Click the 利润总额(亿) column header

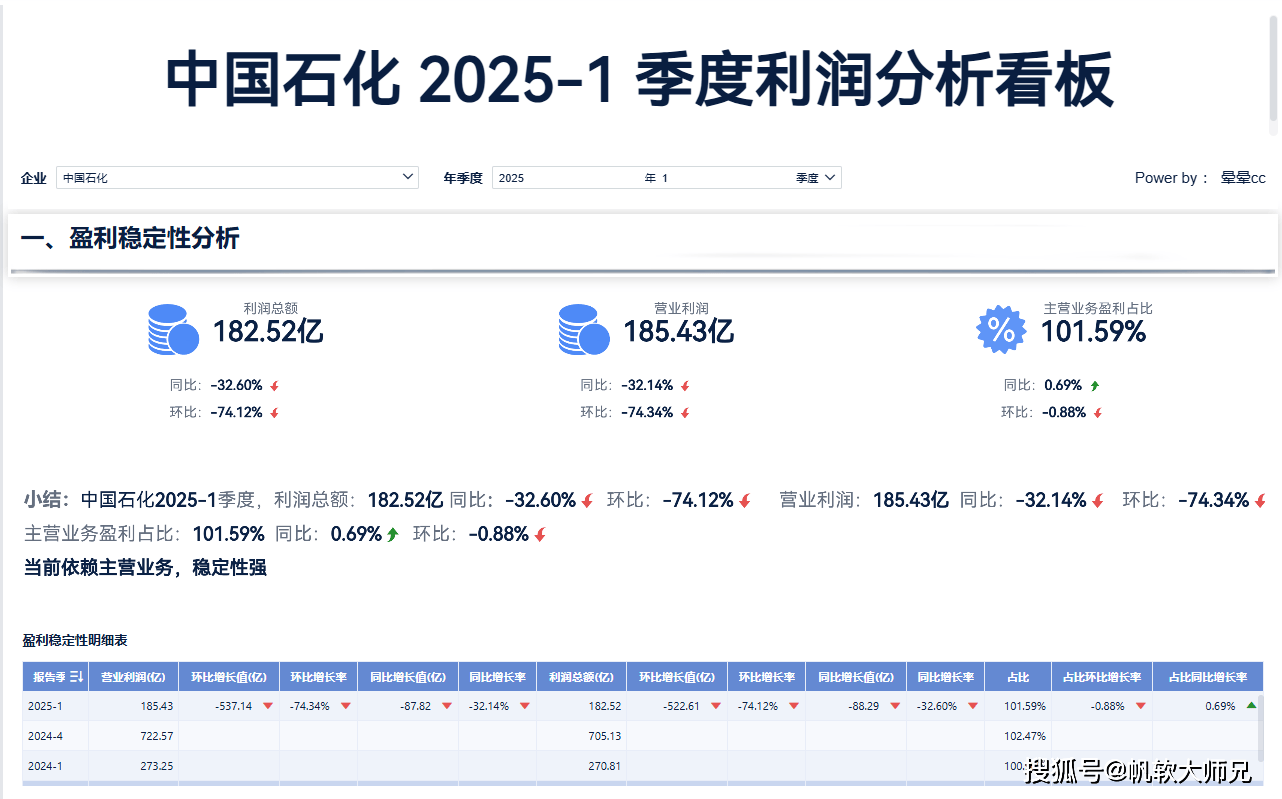[x=581, y=677]
